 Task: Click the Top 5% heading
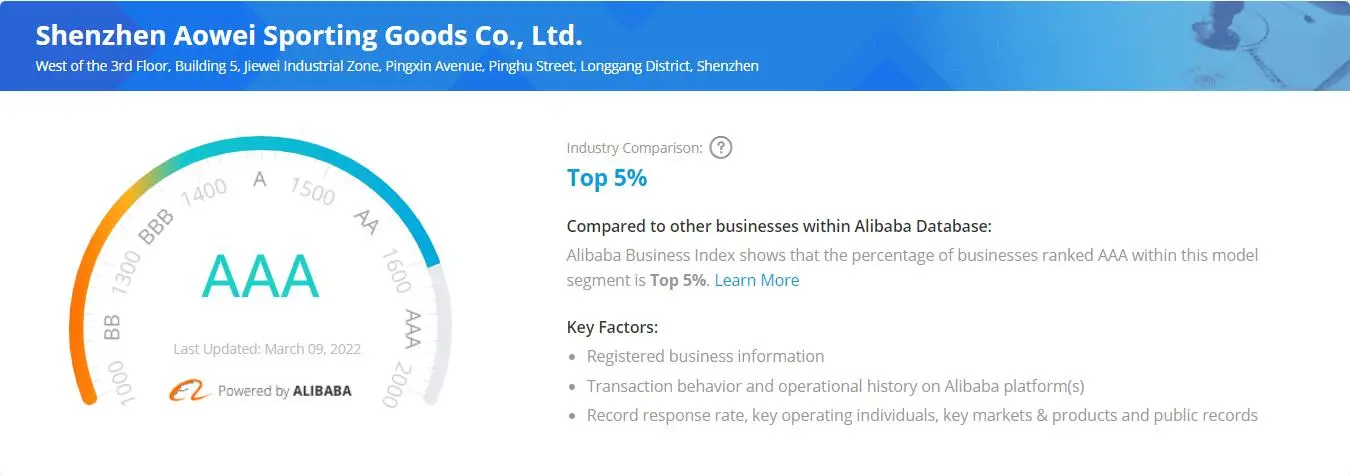point(606,178)
